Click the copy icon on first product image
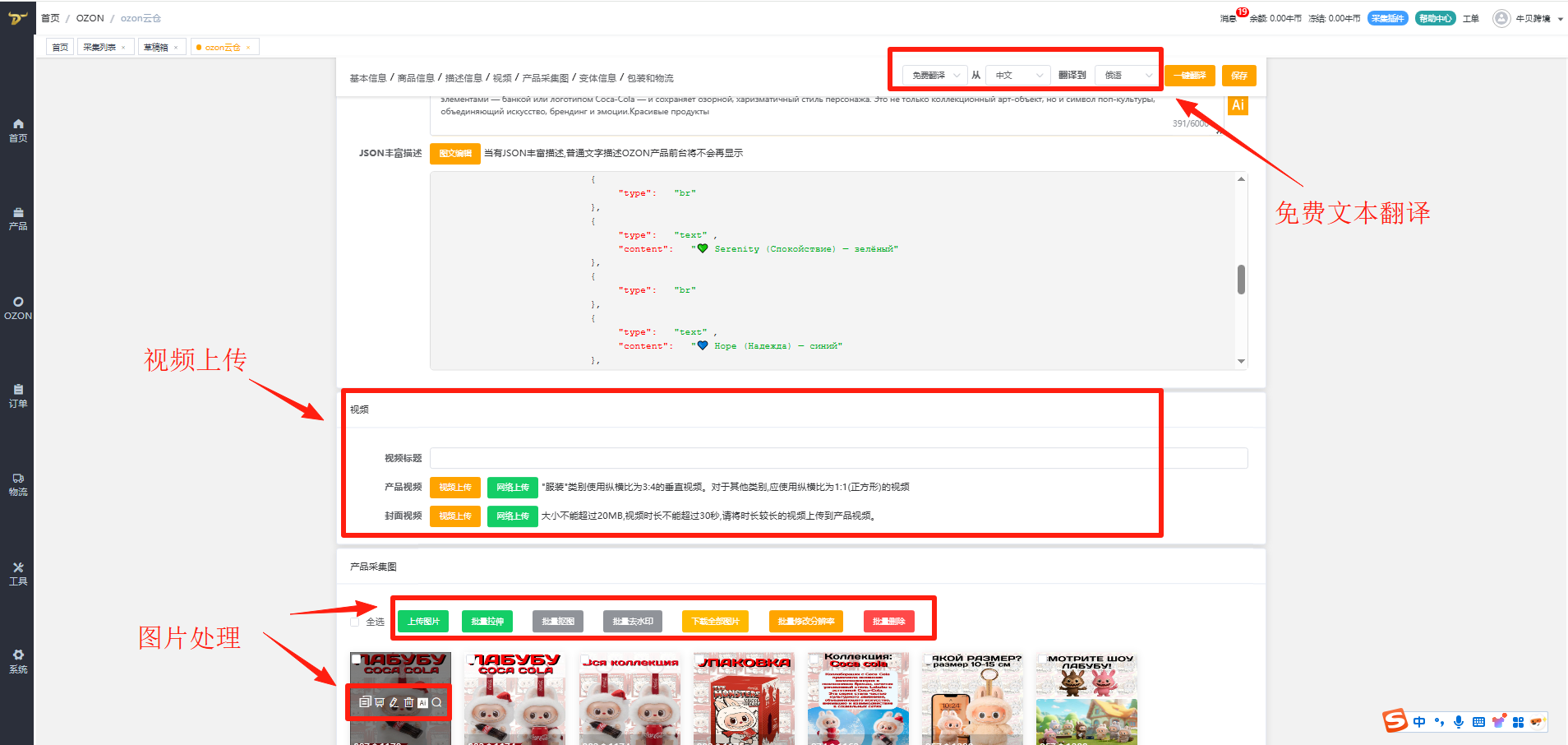1568x745 pixels. pyautogui.click(x=365, y=702)
